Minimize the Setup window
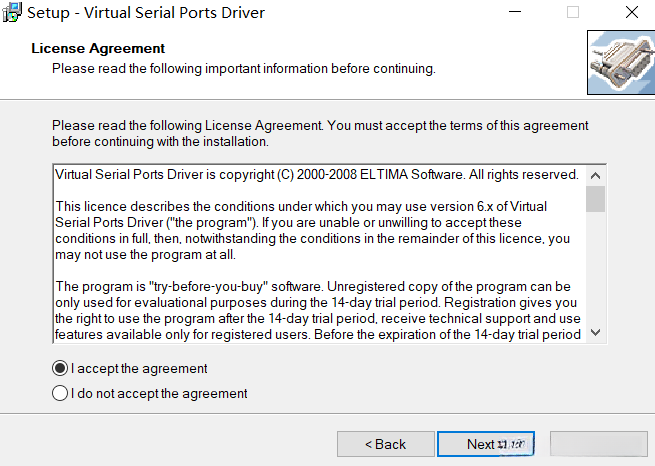This screenshot has width=655, height=466. click(x=513, y=13)
